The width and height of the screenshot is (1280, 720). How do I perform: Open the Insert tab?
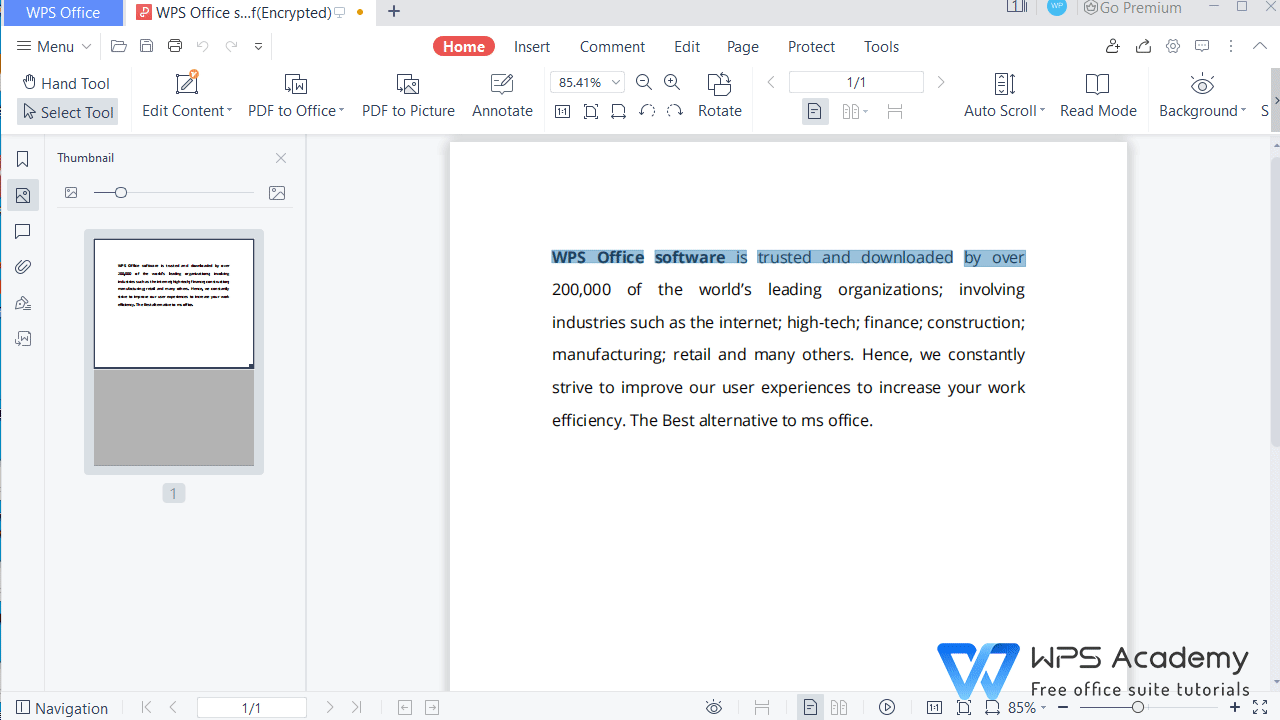click(x=532, y=46)
